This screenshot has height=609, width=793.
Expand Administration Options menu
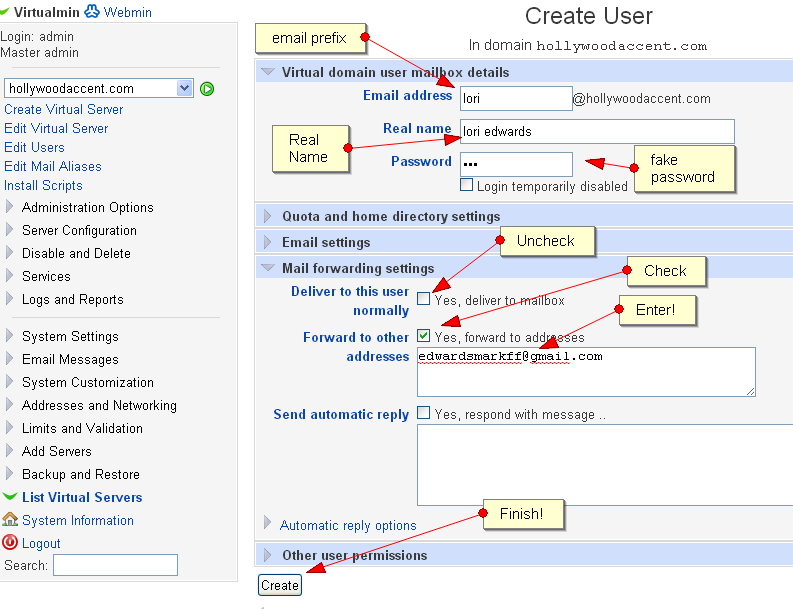[x=10, y=206]
